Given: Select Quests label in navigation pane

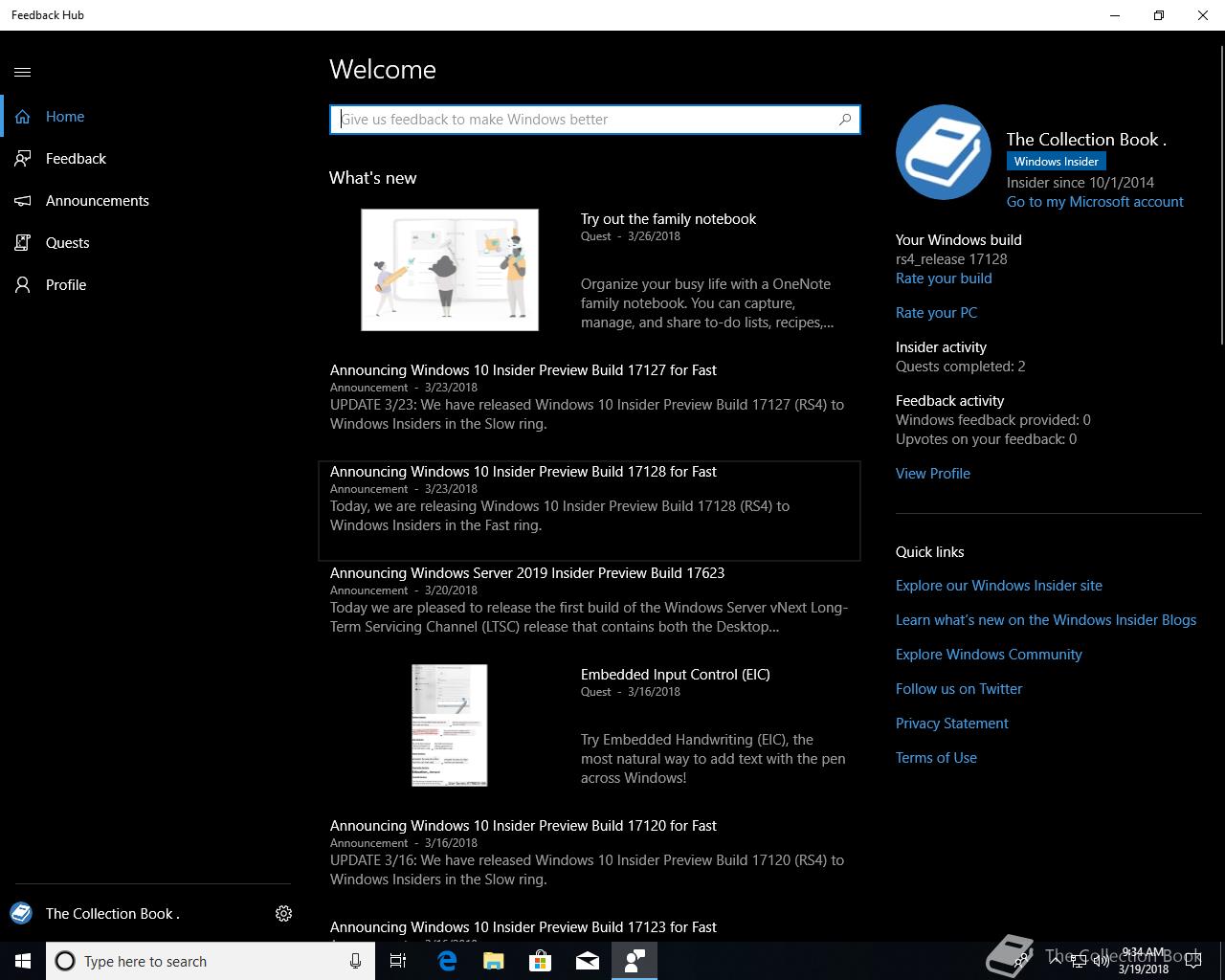Looking at the screenshot, I should (67, 243).
